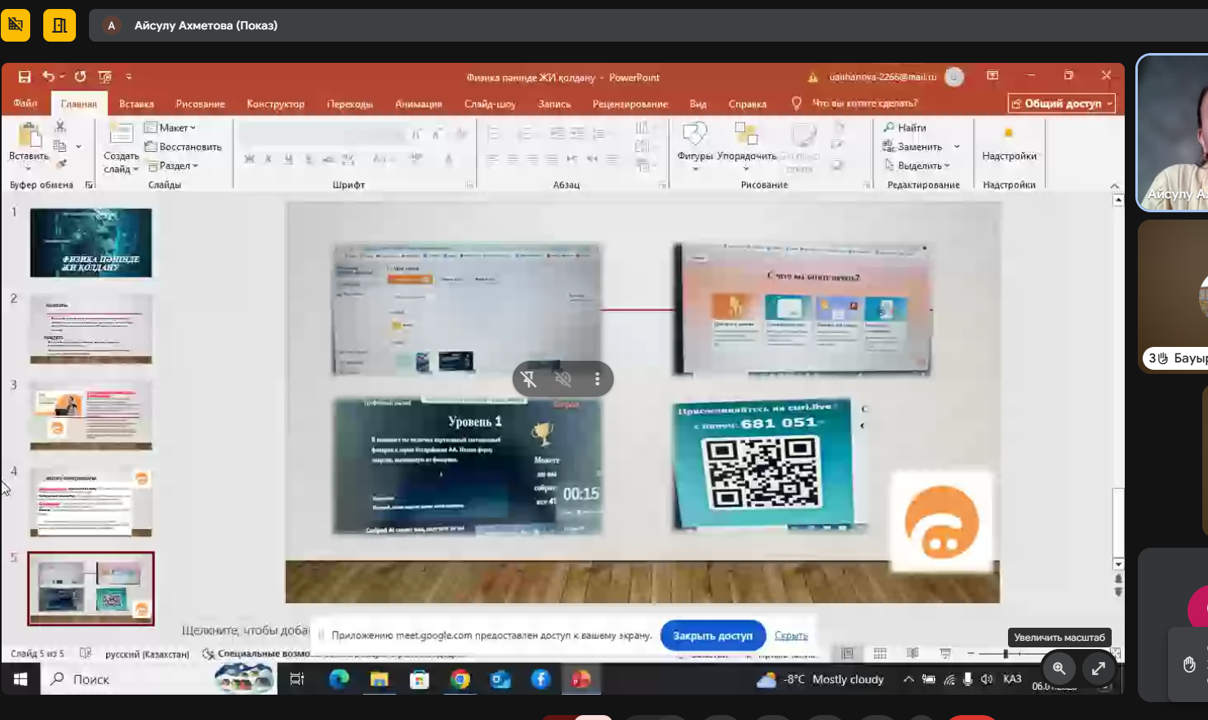Toggle pin on the shared screen overlay

coord(529,379)
